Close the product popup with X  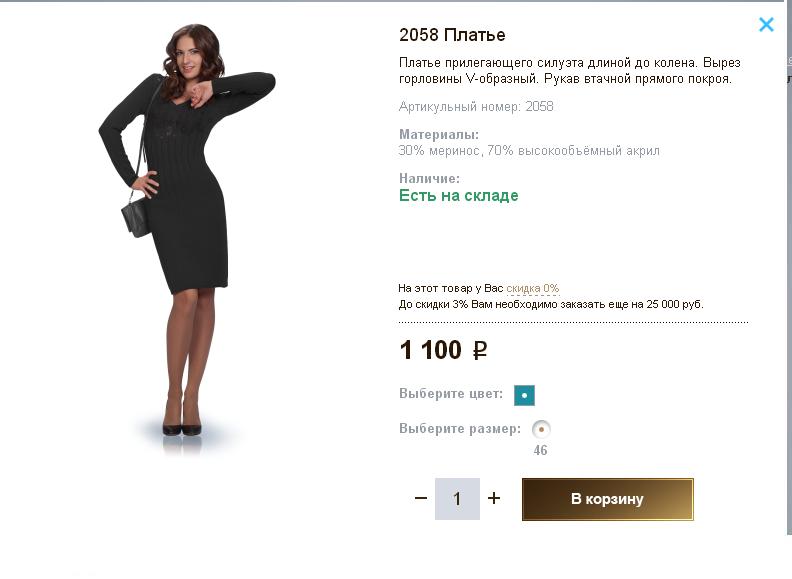pos(766,25)
